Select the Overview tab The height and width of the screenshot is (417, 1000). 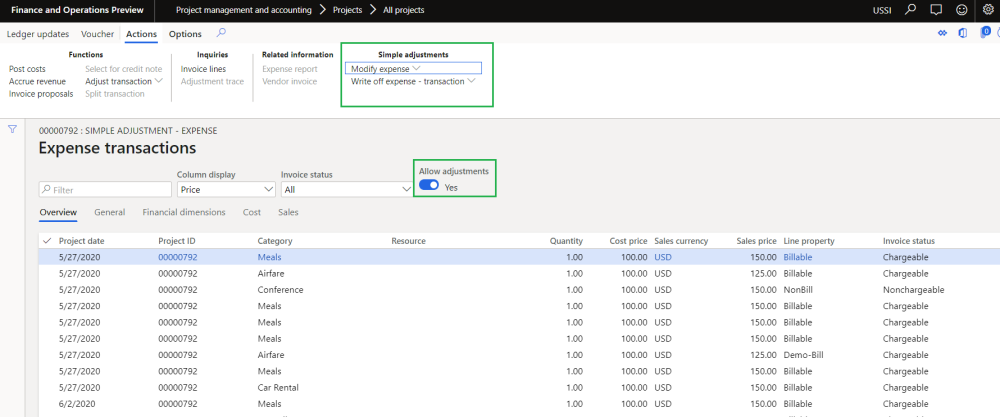[58, 212]
